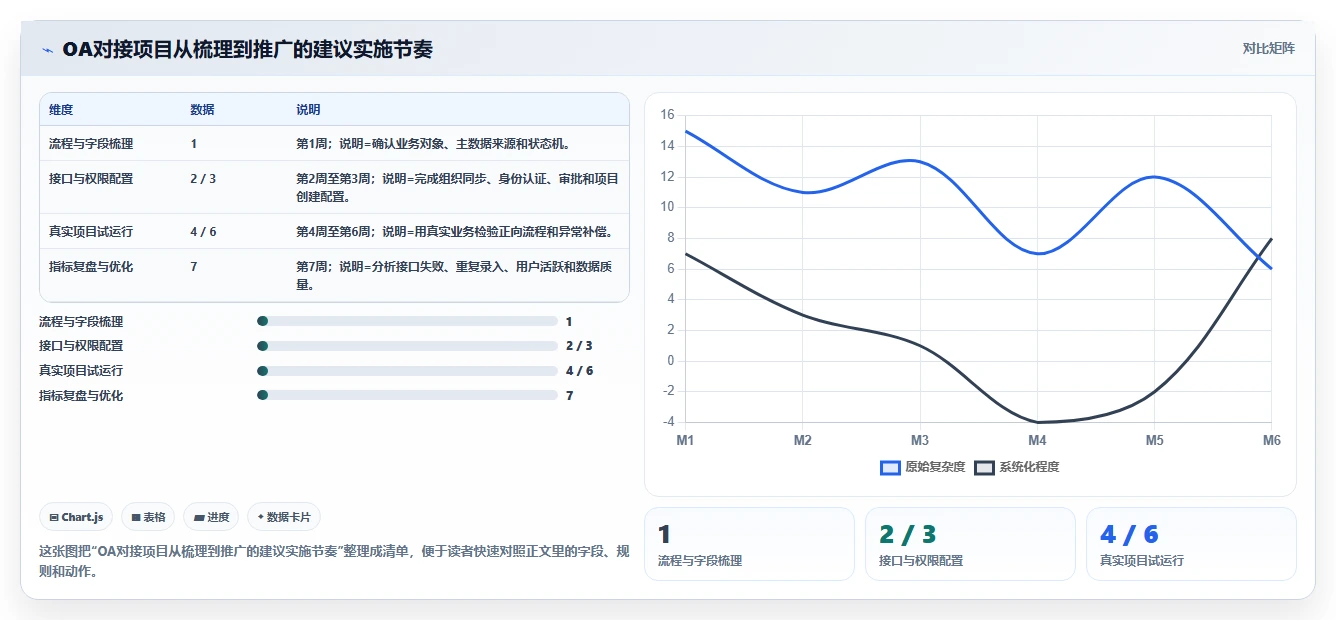Click the table data value 2 / 3

[203, 179]
